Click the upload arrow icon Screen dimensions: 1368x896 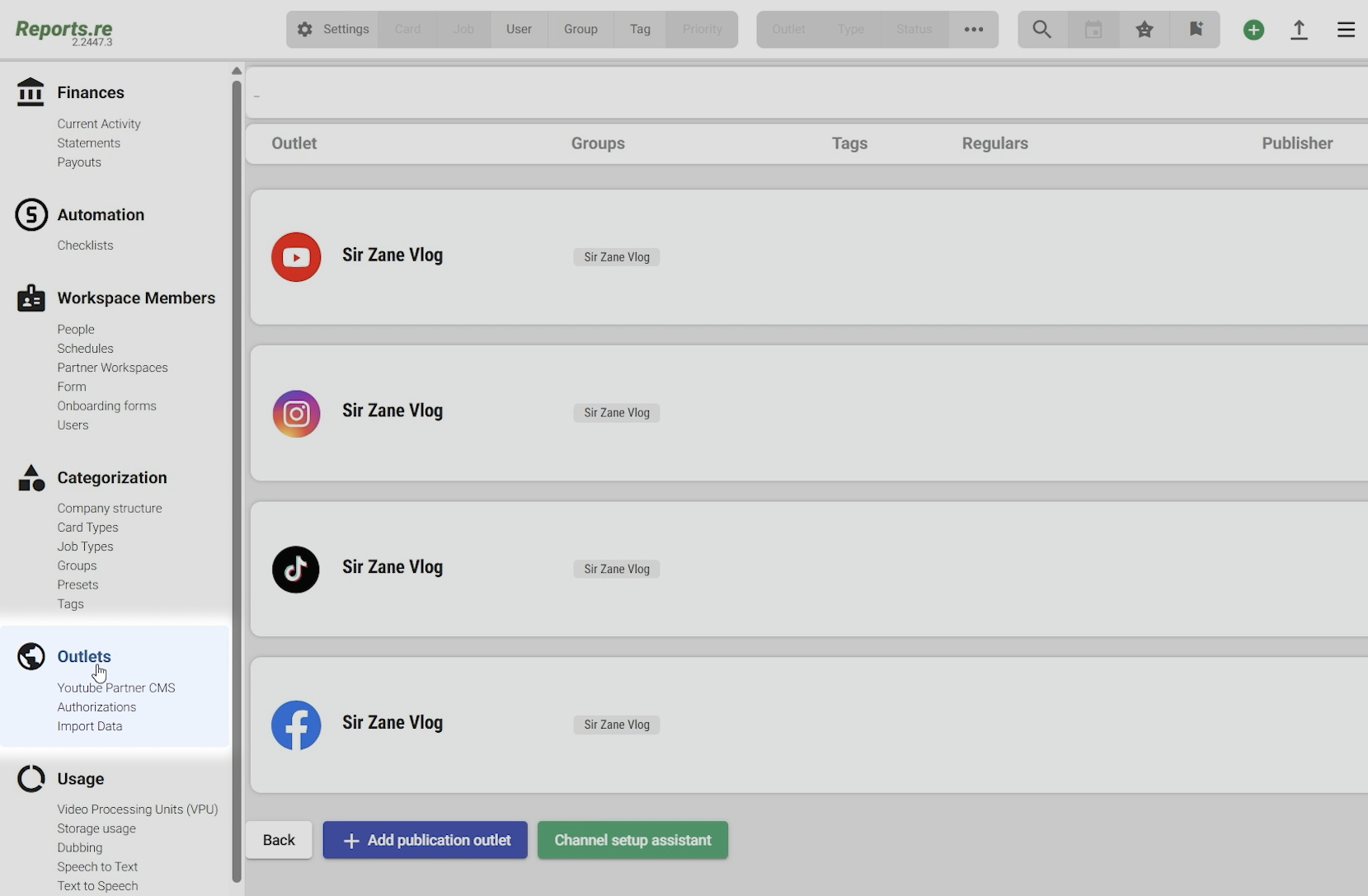click(1299, 30)
